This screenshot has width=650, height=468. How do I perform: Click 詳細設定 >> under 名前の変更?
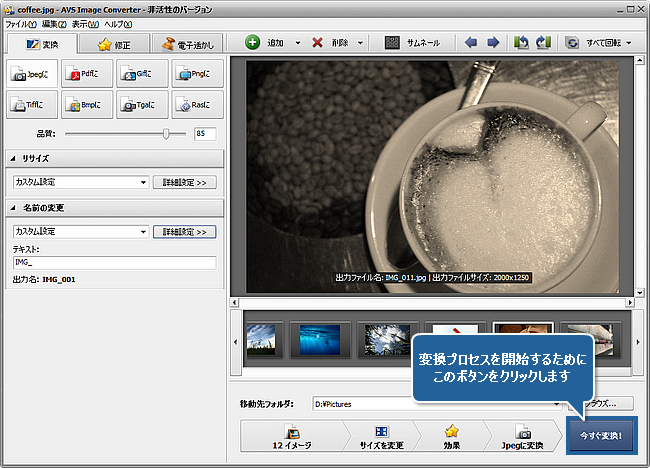[184, 232]
